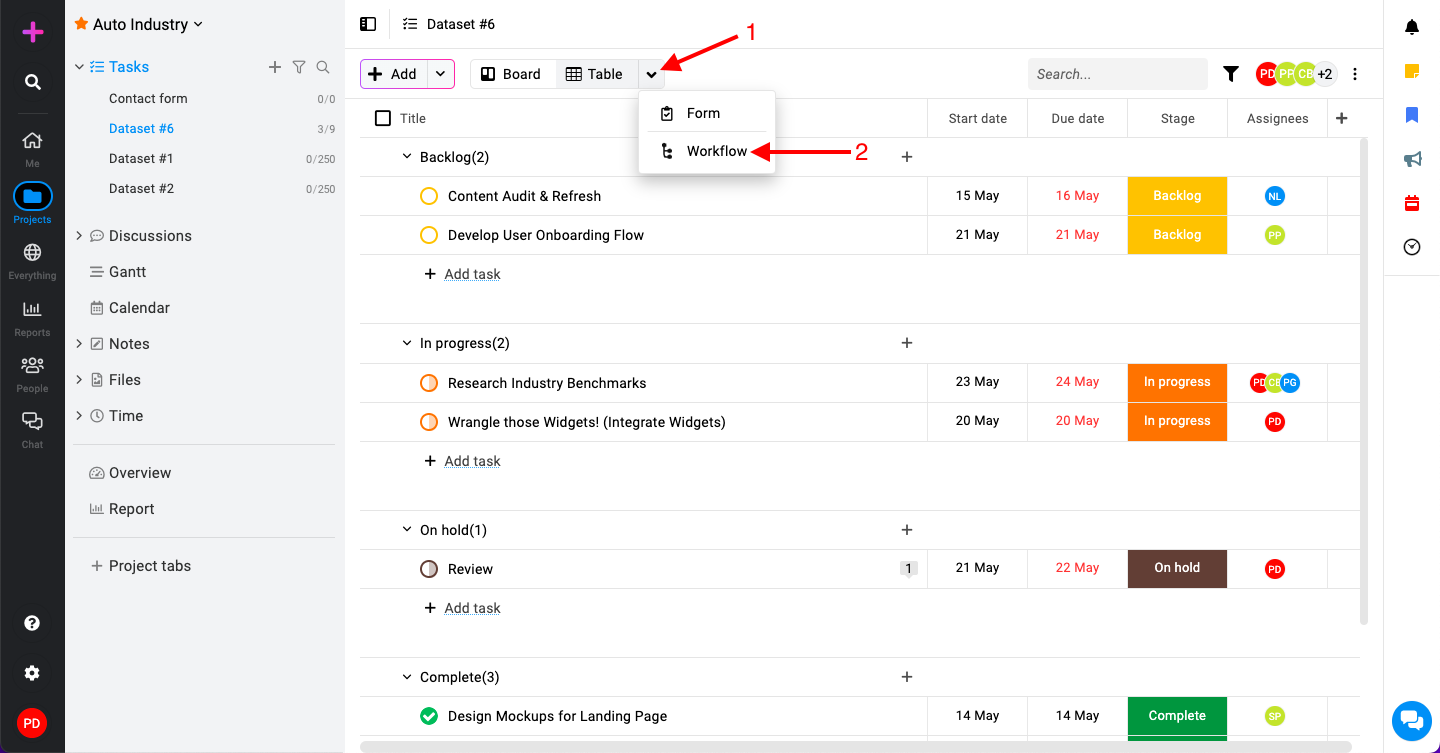Open the People section
1440x753 pixels.
pyautogui.click(x=32, y=373)
